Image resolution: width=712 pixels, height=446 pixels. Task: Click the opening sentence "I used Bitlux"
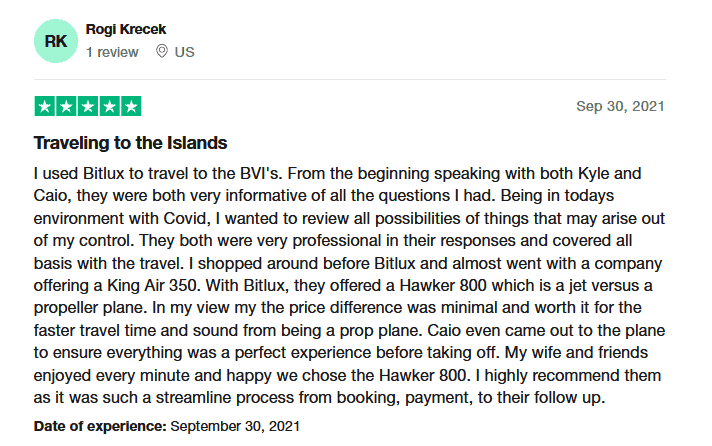[84, 171]
